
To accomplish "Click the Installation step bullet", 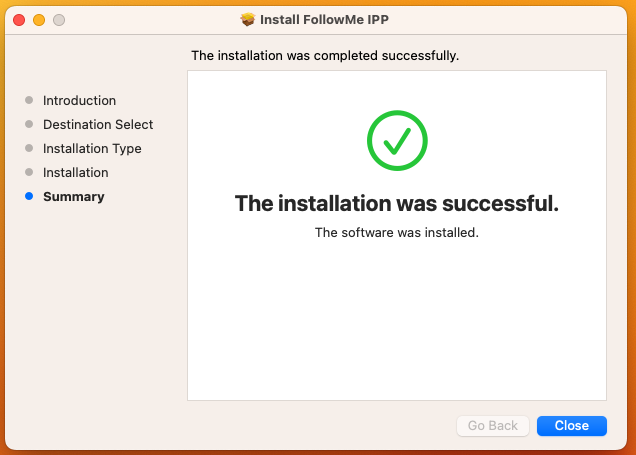I will 29,172.
